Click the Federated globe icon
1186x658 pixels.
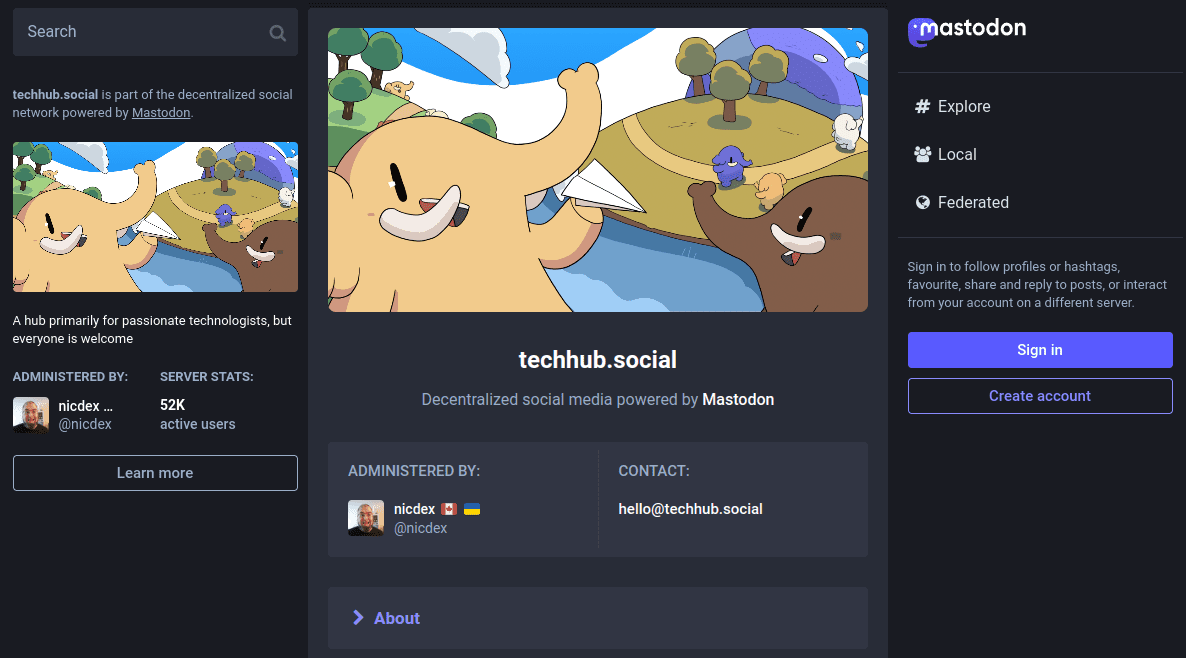pyautogui.click(x=922, y=203)
